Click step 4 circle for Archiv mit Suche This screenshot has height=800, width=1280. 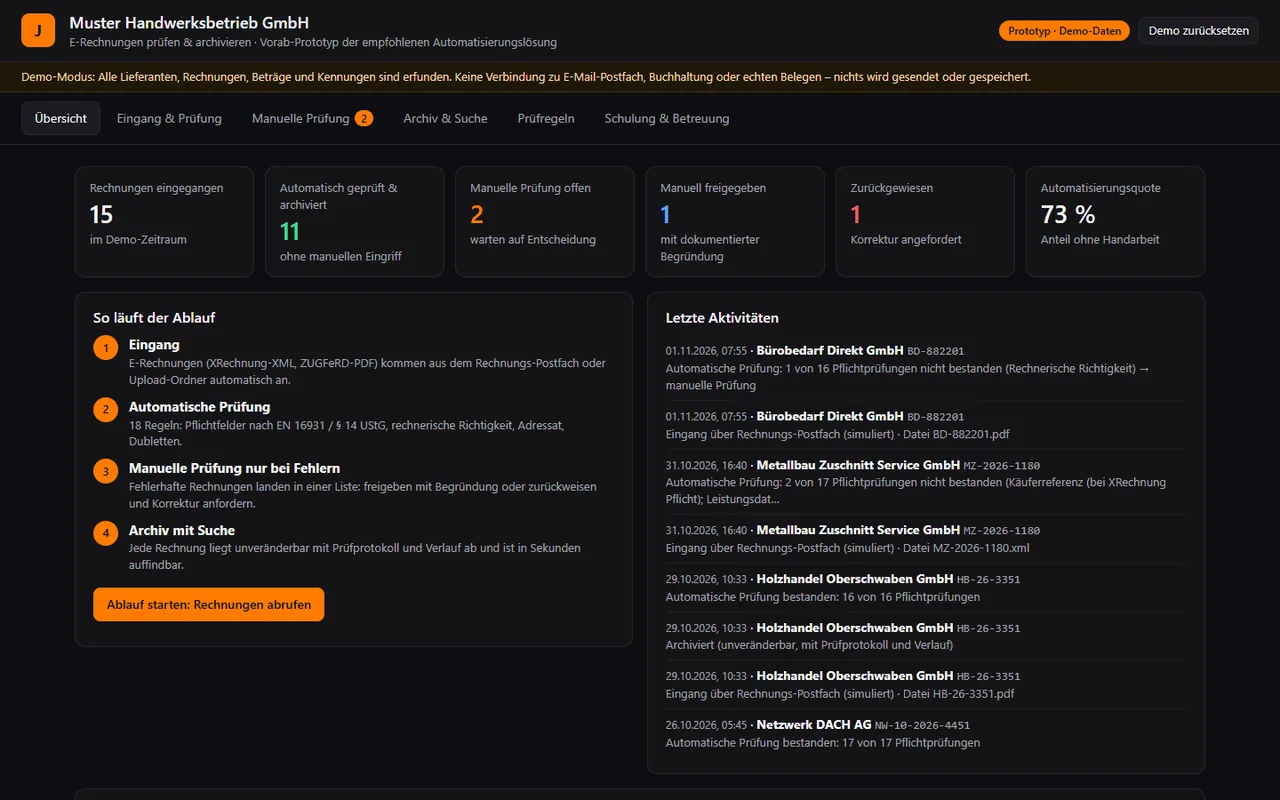[x=106, y=533]
